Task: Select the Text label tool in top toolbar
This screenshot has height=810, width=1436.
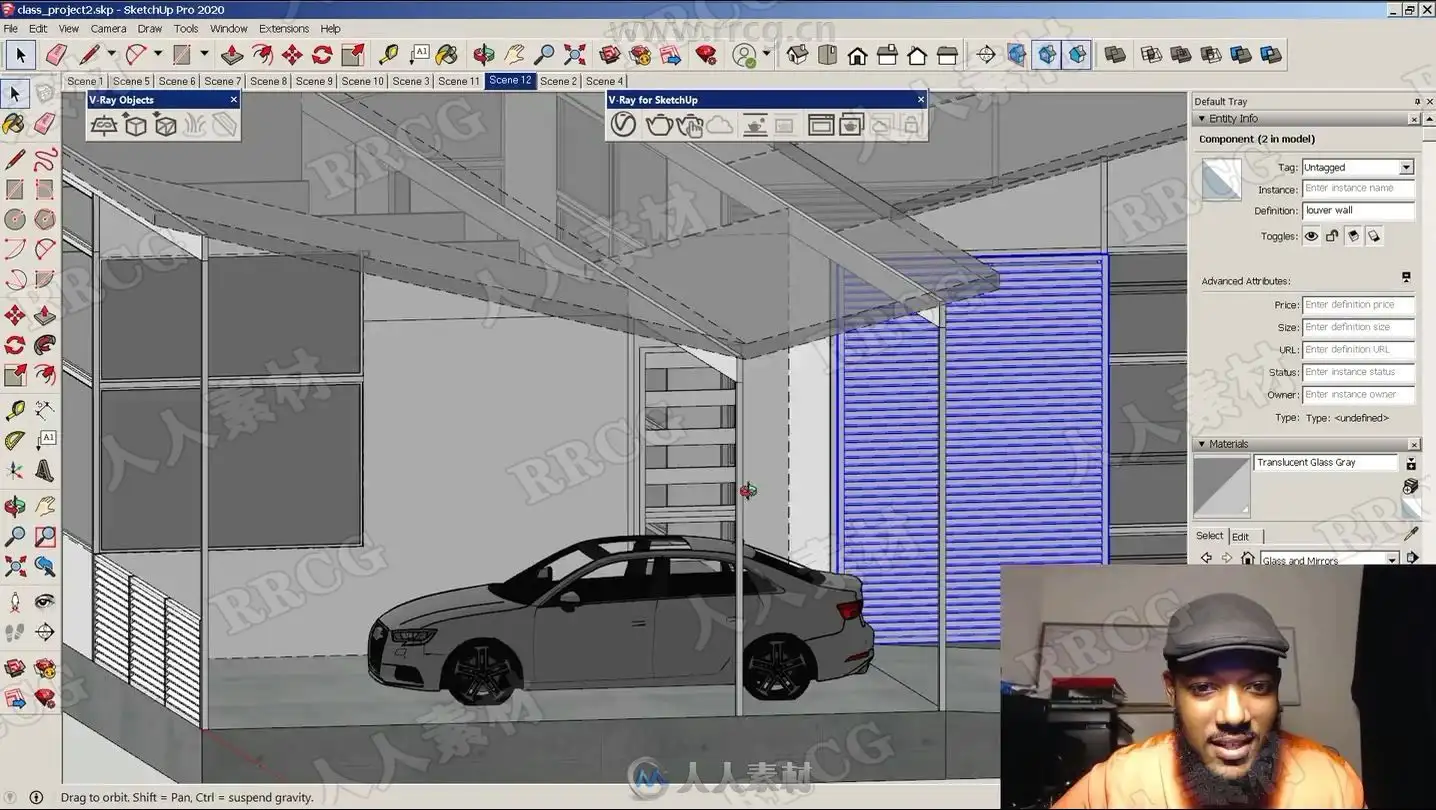Action: tap(418, 54)
